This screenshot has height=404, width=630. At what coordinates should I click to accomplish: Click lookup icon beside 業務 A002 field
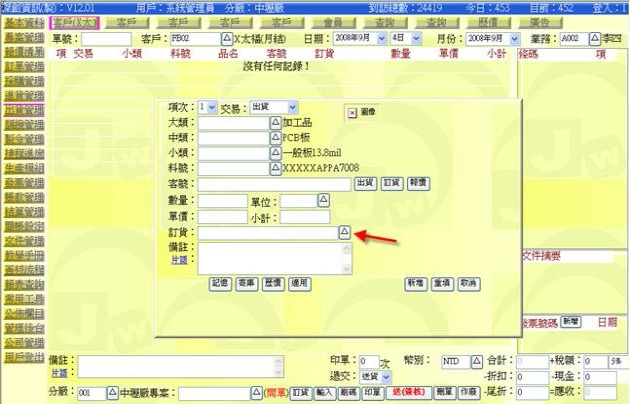[594, 38]
